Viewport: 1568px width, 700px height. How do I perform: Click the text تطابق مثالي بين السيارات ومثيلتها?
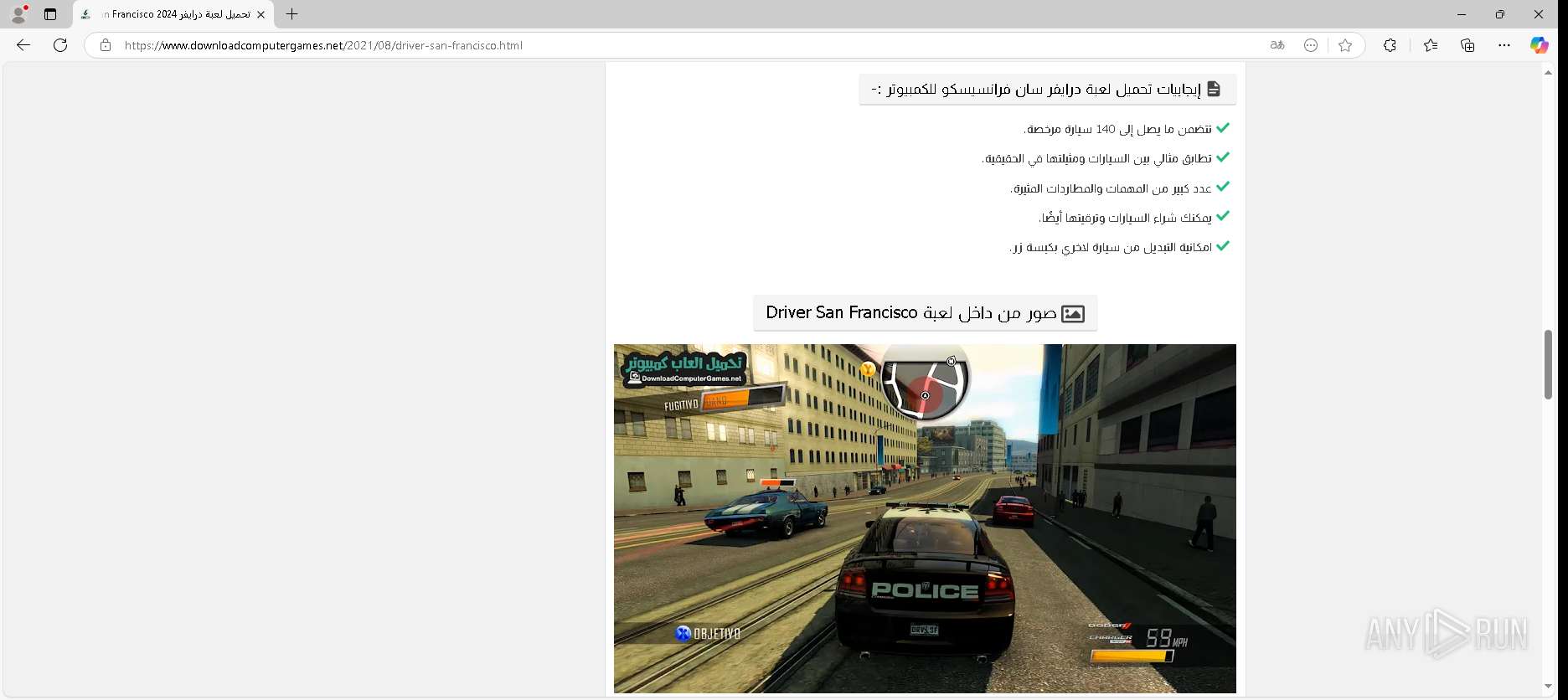pyautogui.click(x=1096, y=158)
